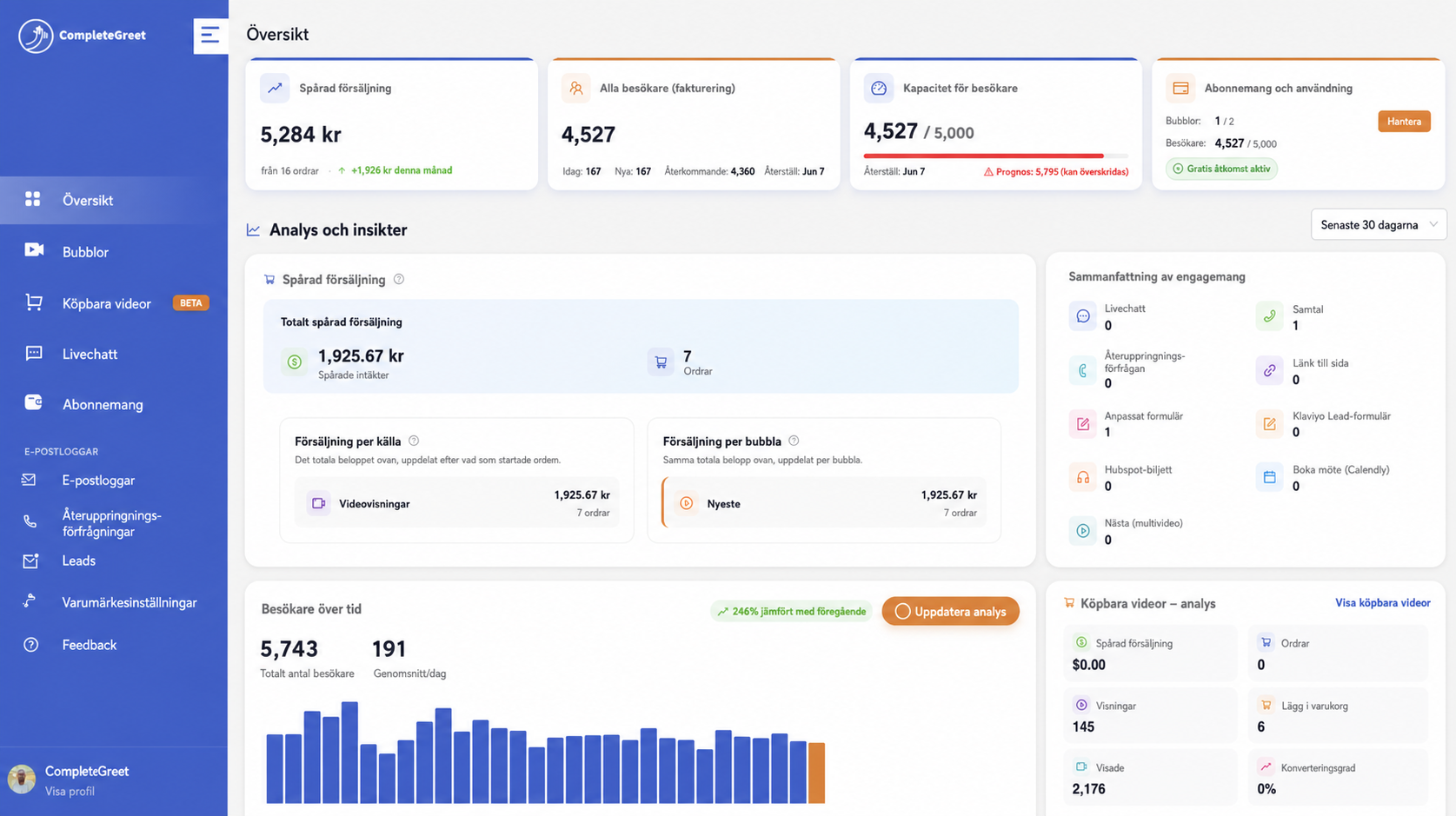
Task: Click the Återkommande: 4,360 text
Action: pyautogui.click(x=709, y=171)
